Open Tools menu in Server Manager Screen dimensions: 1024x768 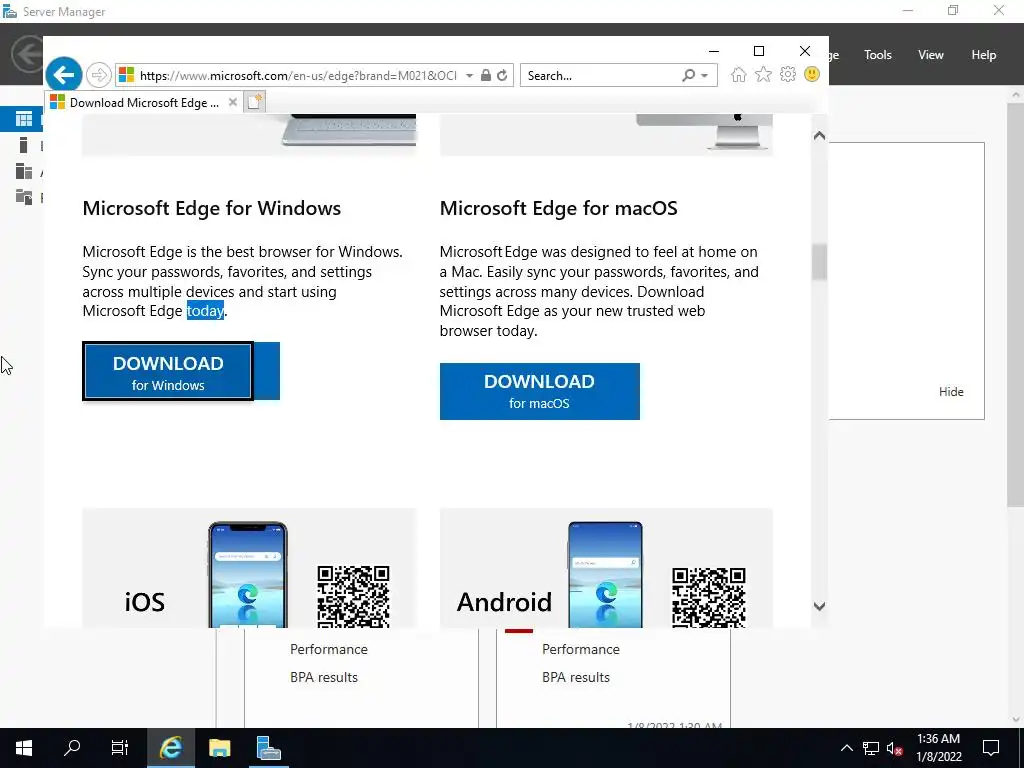(x=878, y=55)
